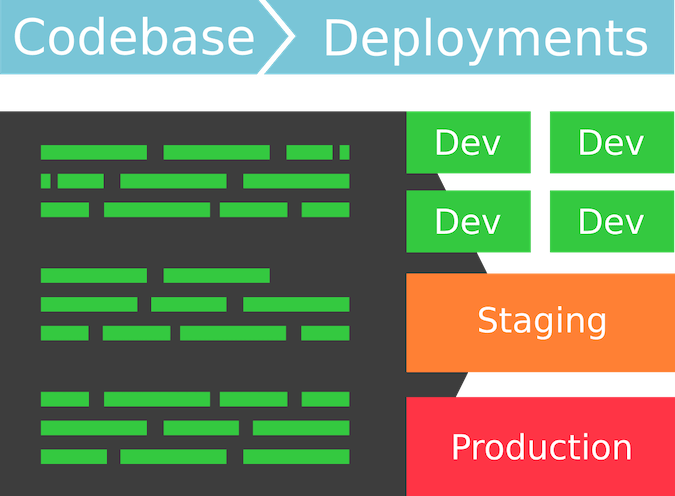
Task: Click the tiny green square starting the second code line
Action: 45,181
